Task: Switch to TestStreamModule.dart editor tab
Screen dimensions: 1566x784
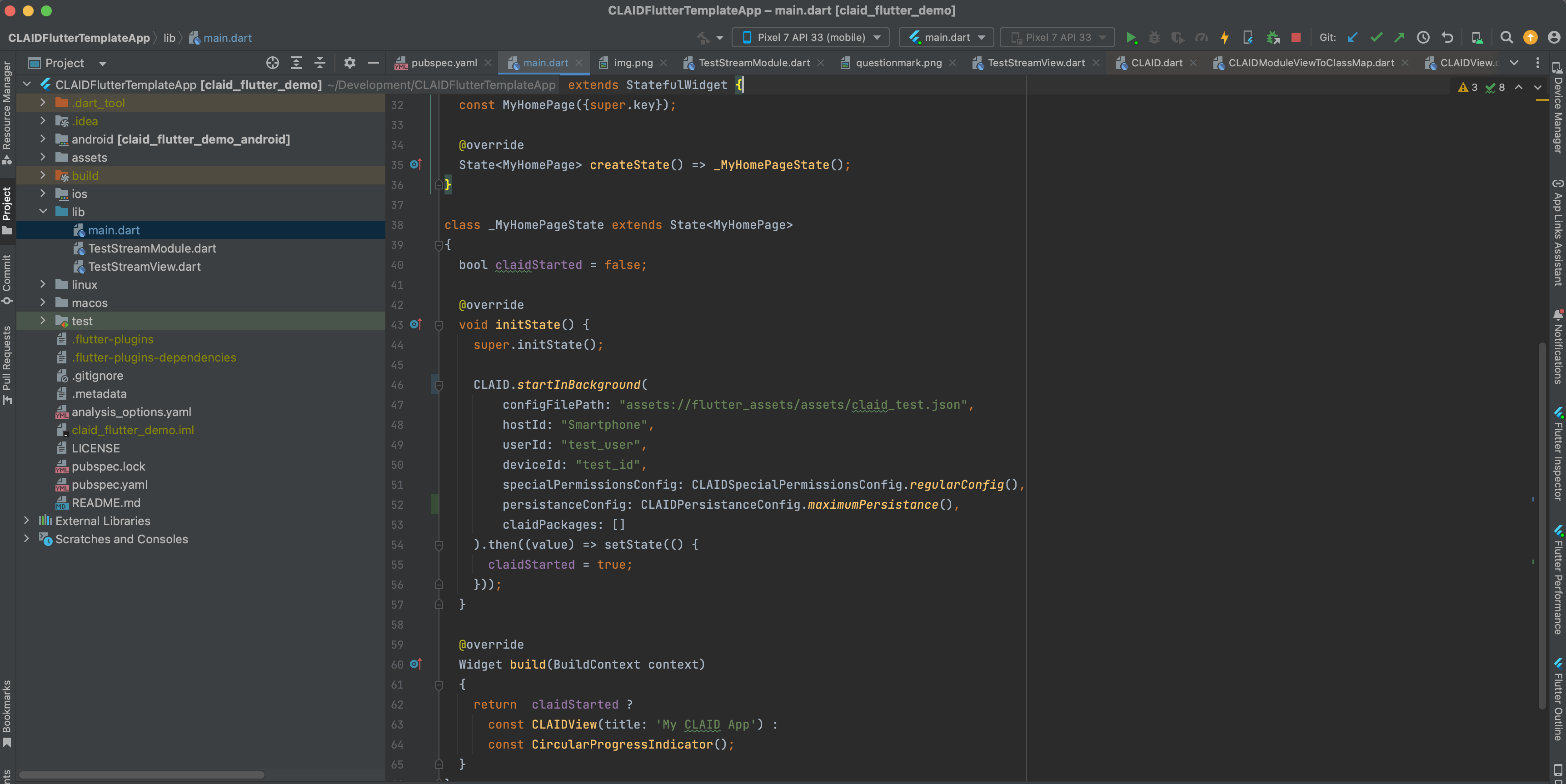Action: (754, 63)
